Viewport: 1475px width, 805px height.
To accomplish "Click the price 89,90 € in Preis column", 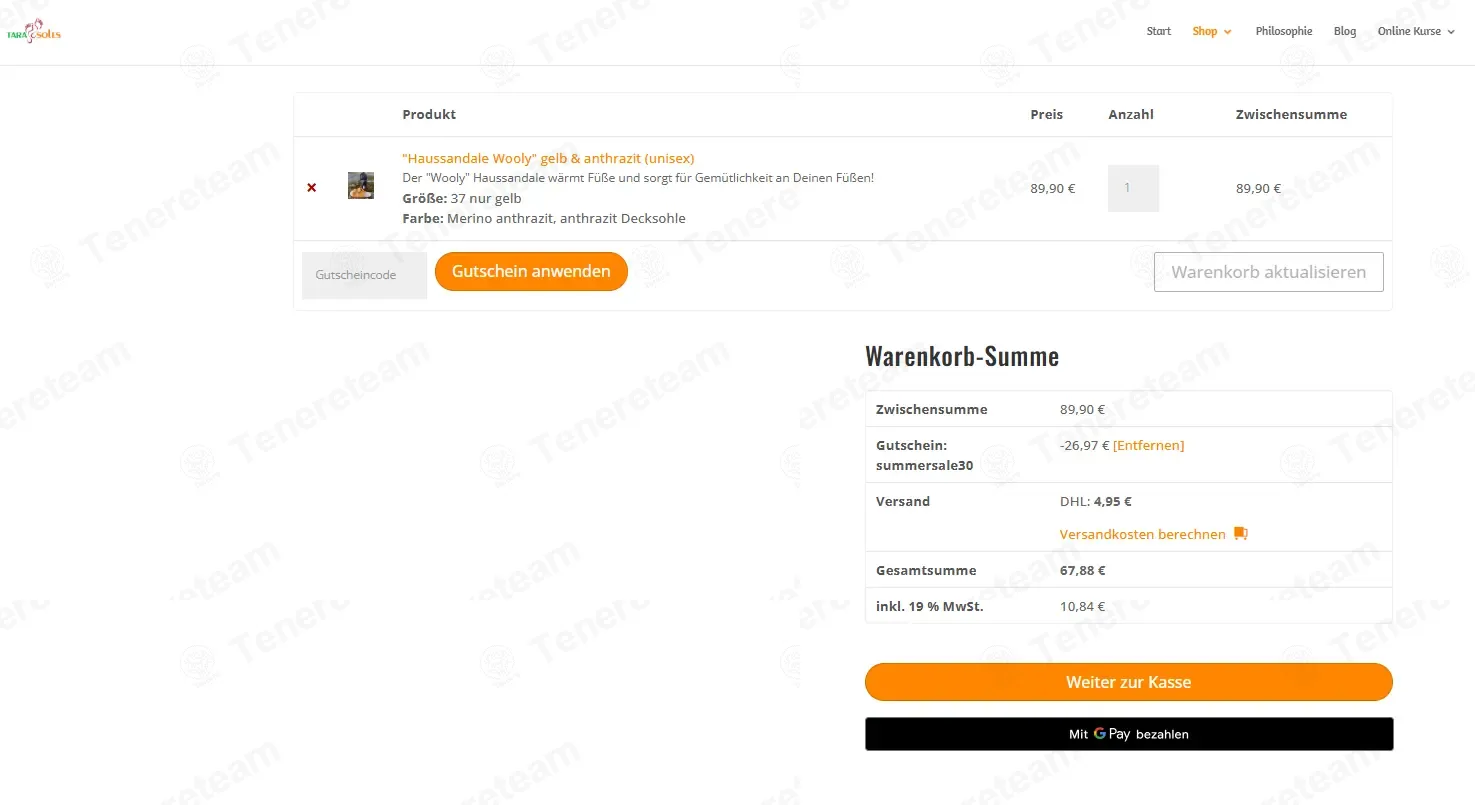I will [x=1053, y=188].
